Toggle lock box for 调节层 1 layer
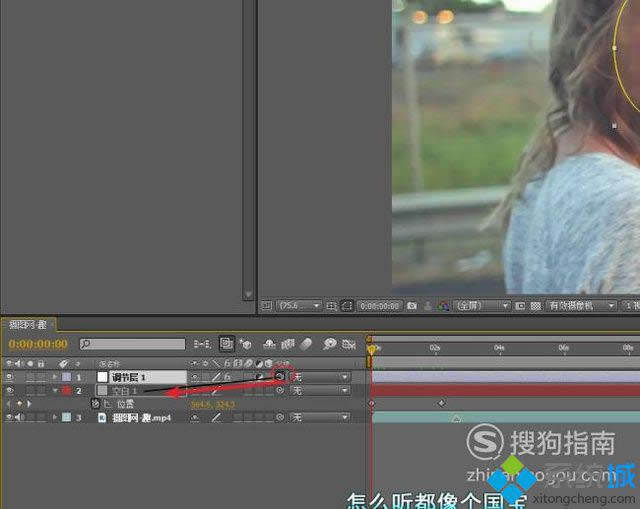This screenshot has height=509, width=640. (x=41, y=377)
